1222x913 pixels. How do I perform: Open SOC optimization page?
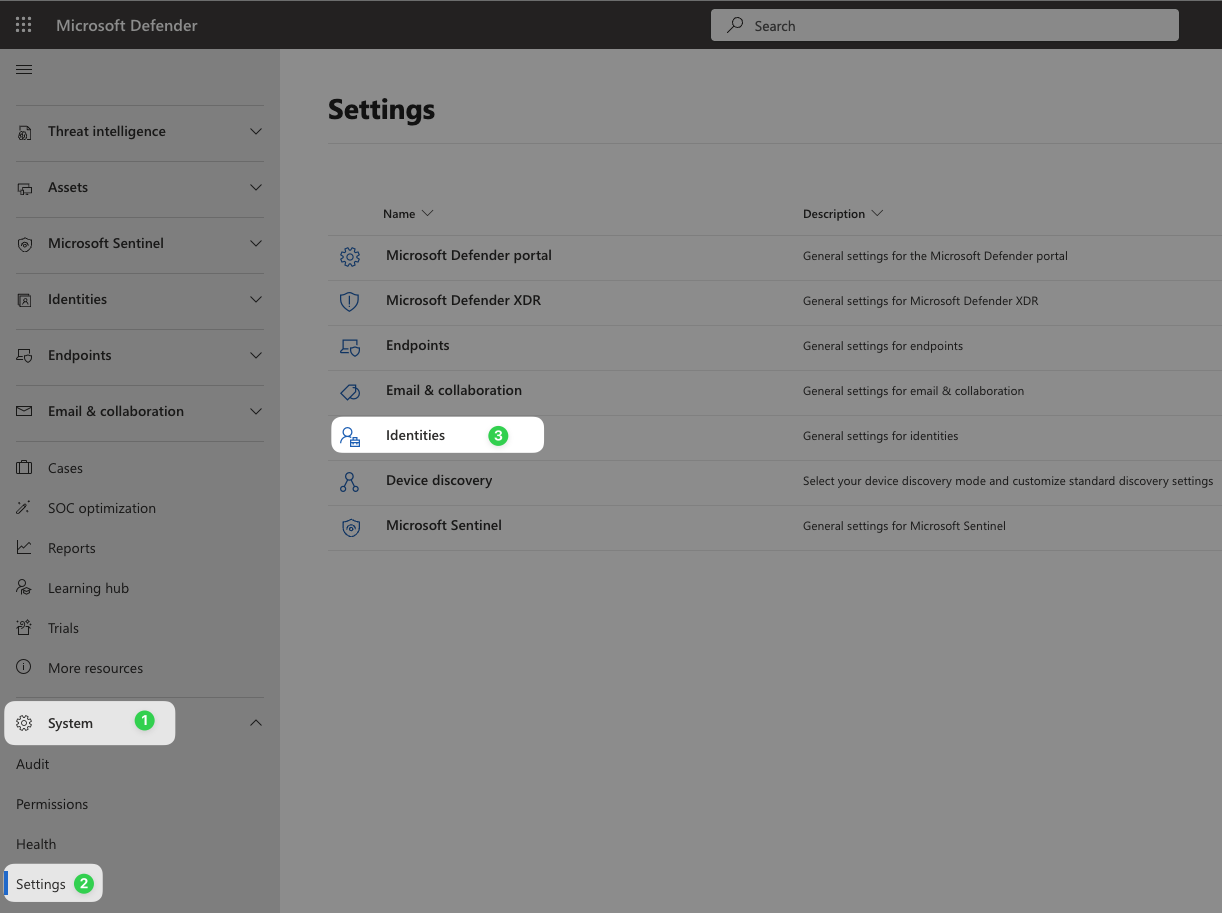[x=102, y=508]
